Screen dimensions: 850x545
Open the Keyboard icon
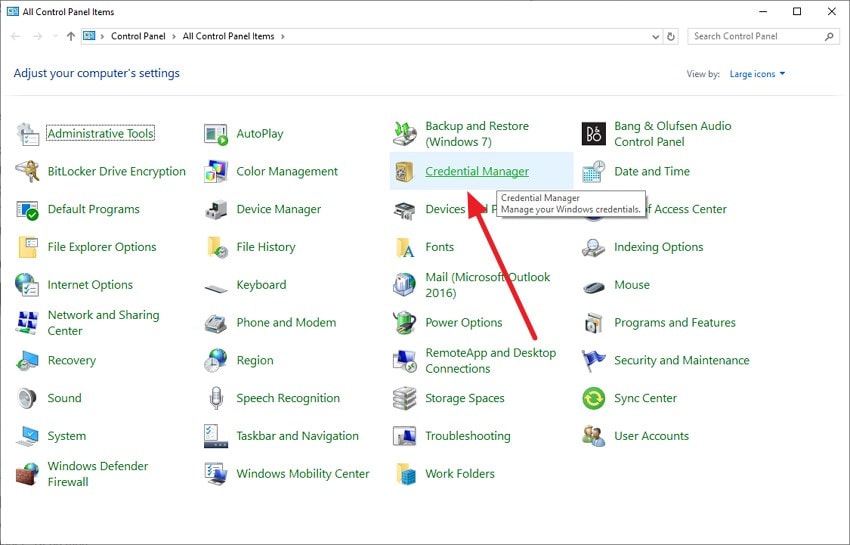pyautogui.click(x=216, y=288)
